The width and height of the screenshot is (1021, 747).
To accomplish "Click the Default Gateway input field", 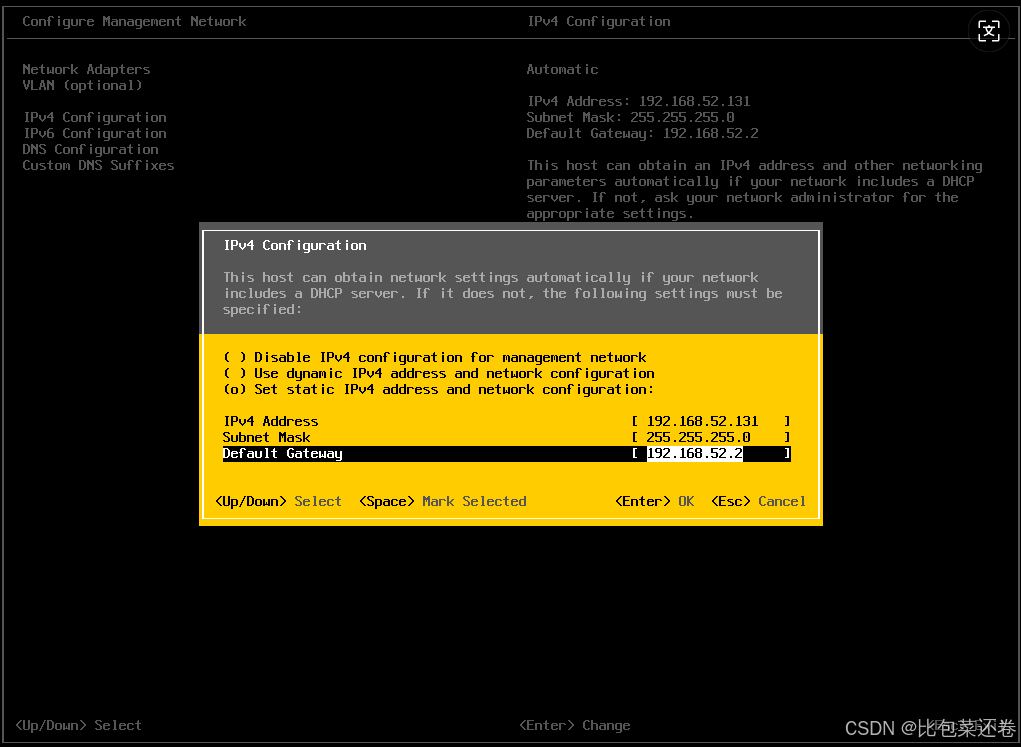I will coord(711,453).
